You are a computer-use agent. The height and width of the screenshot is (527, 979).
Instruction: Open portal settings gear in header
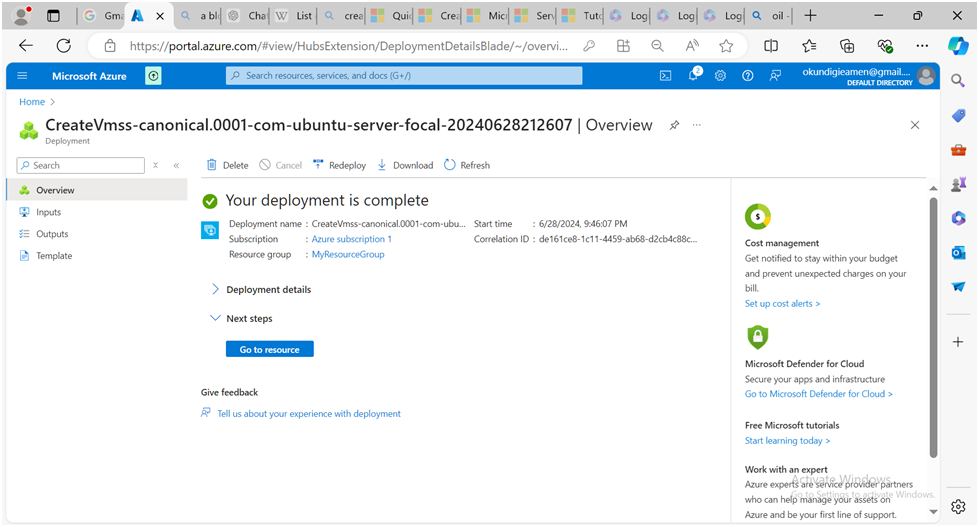720,76
